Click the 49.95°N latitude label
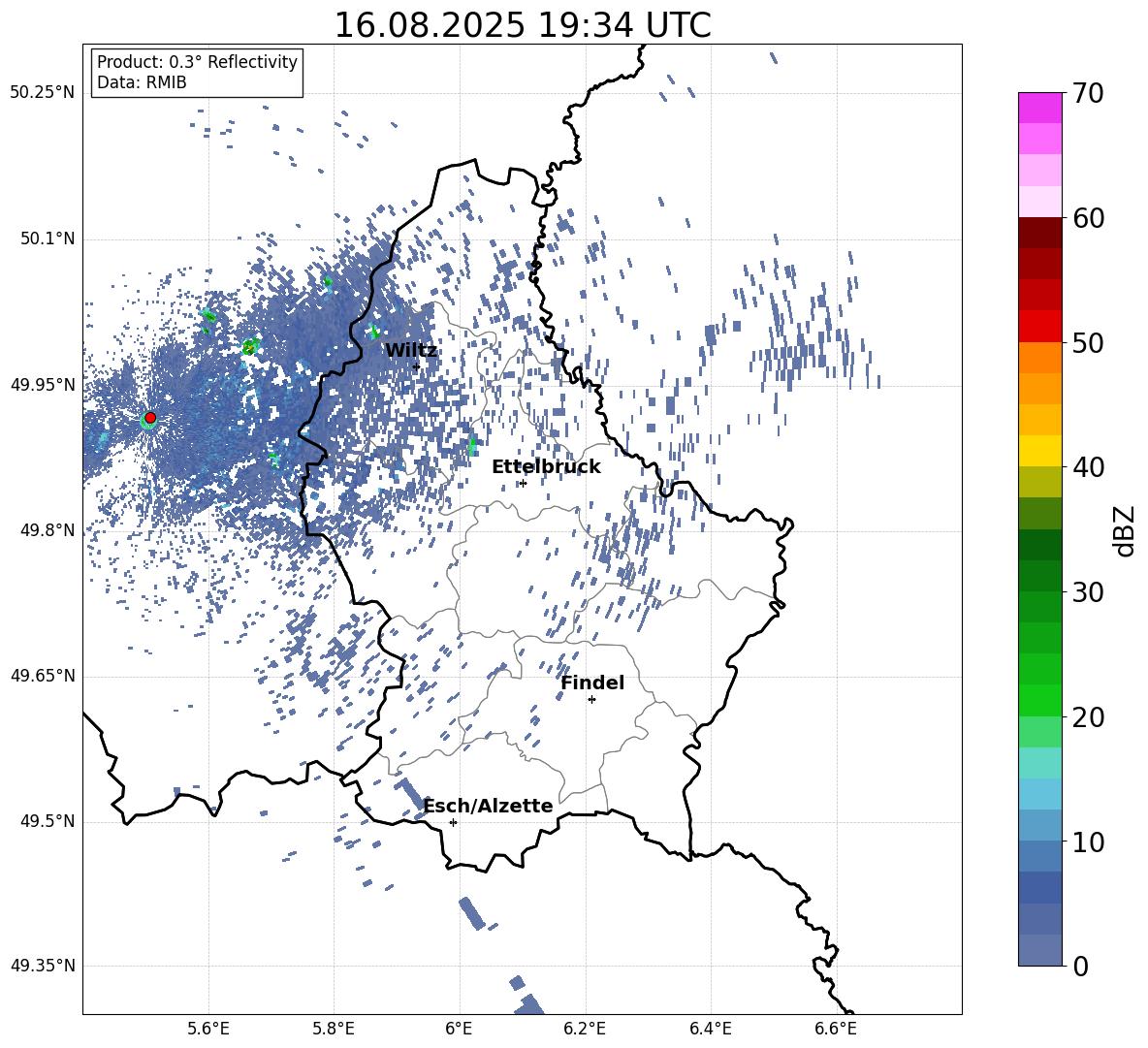 tap(44, 384)
